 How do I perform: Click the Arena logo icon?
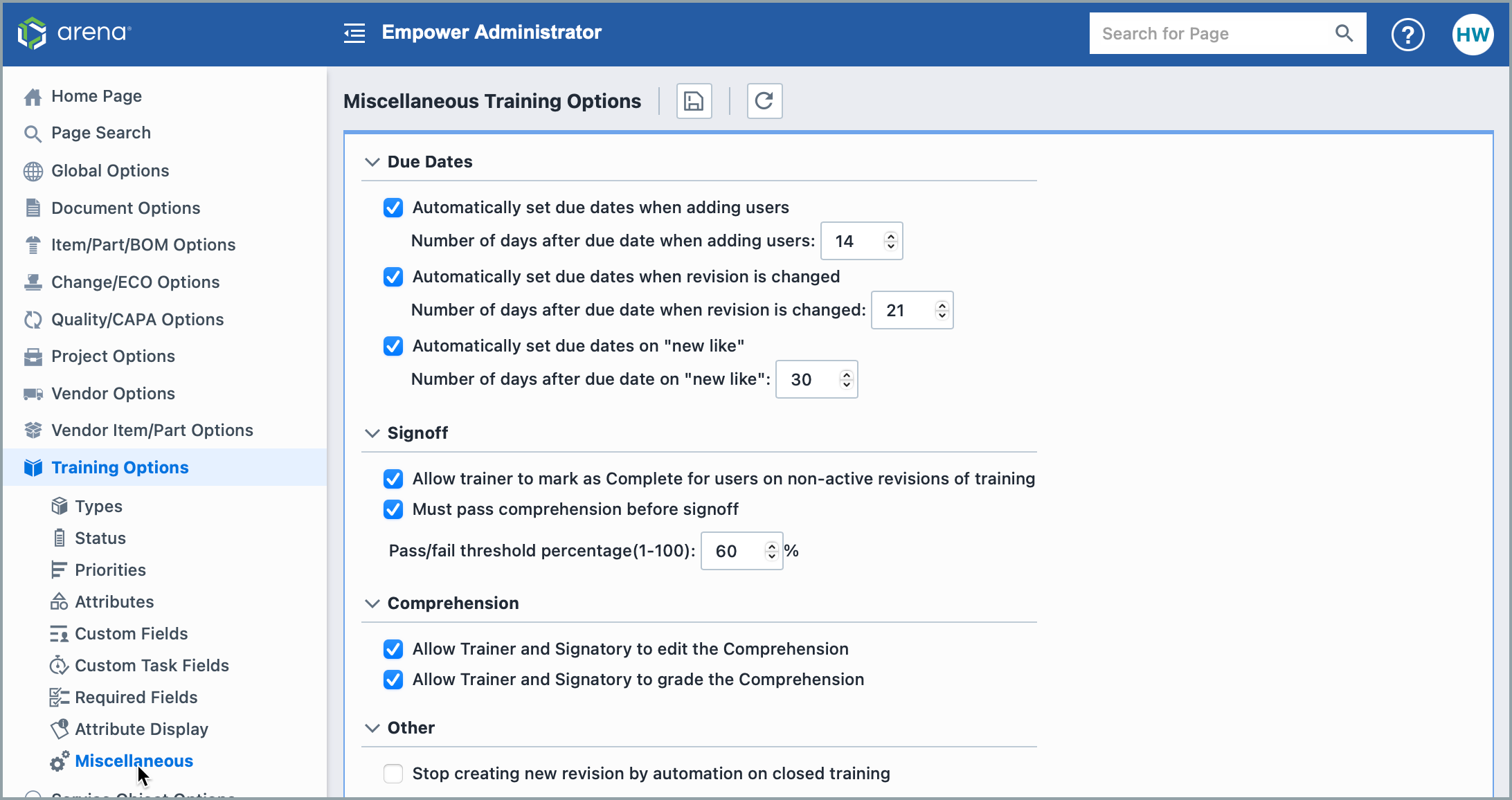point(32,33)
